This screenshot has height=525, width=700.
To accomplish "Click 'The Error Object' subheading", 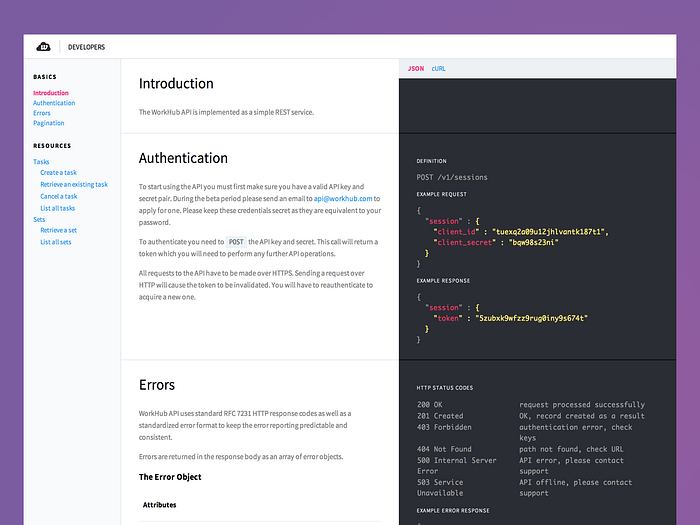I will click(170, 477).
